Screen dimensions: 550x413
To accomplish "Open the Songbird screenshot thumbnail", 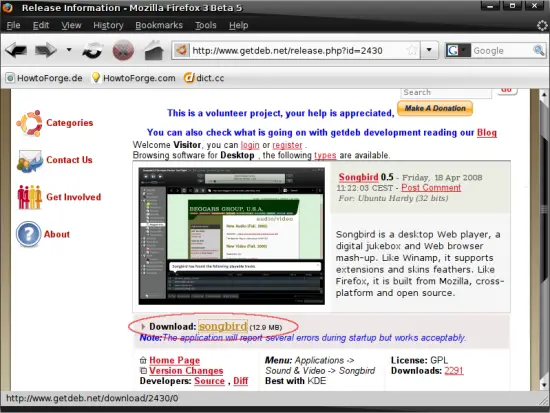I will coord(232,236).
